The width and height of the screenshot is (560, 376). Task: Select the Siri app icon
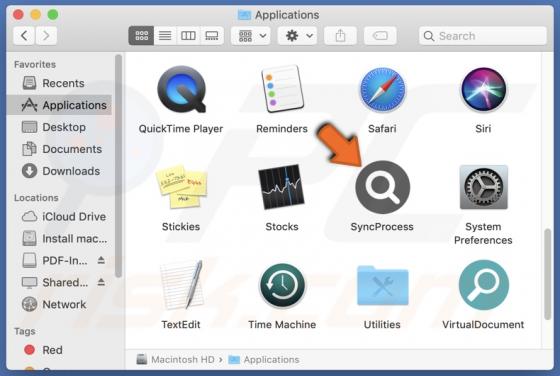(483, 89)
